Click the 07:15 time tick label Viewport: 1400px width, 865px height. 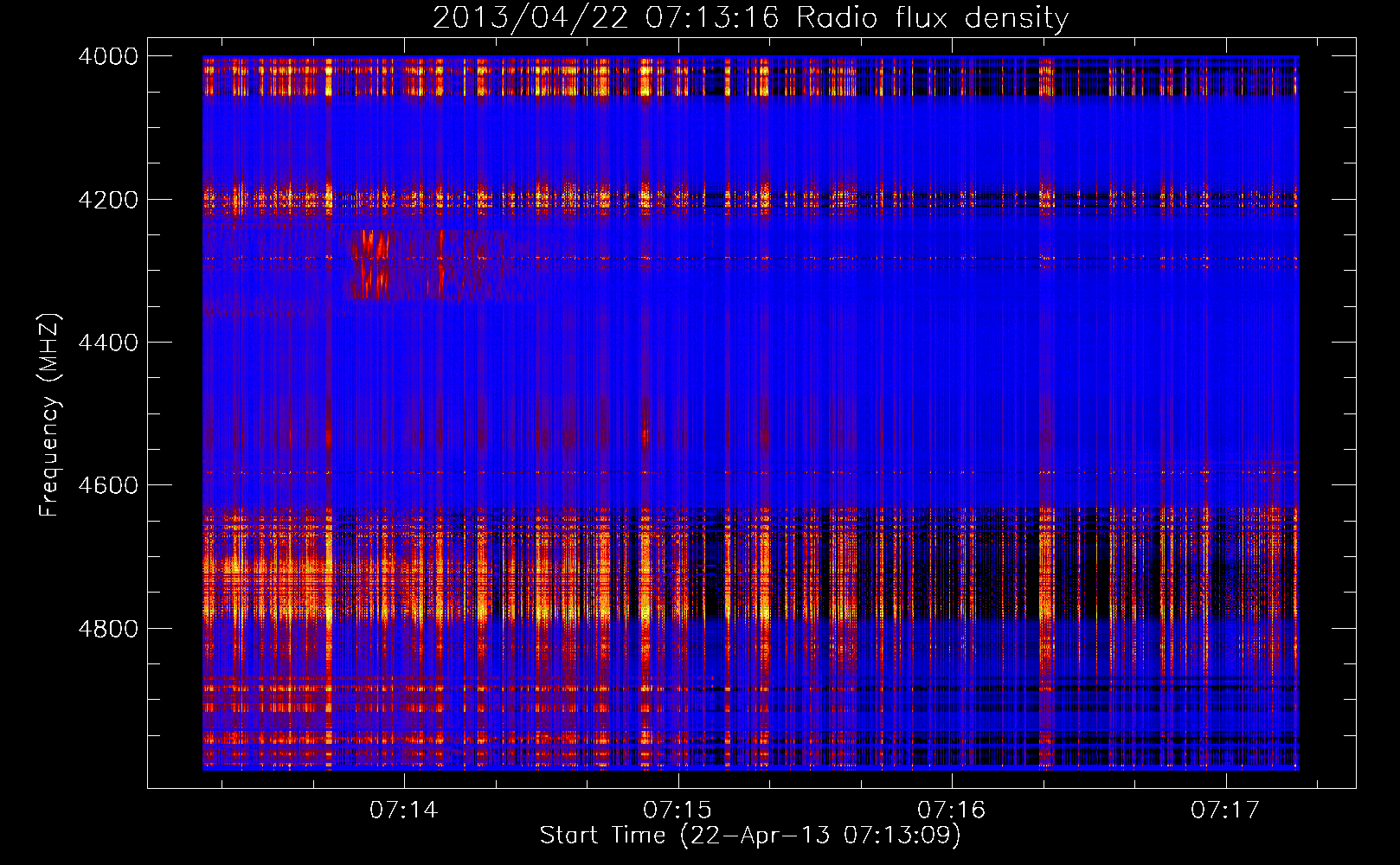678,811
